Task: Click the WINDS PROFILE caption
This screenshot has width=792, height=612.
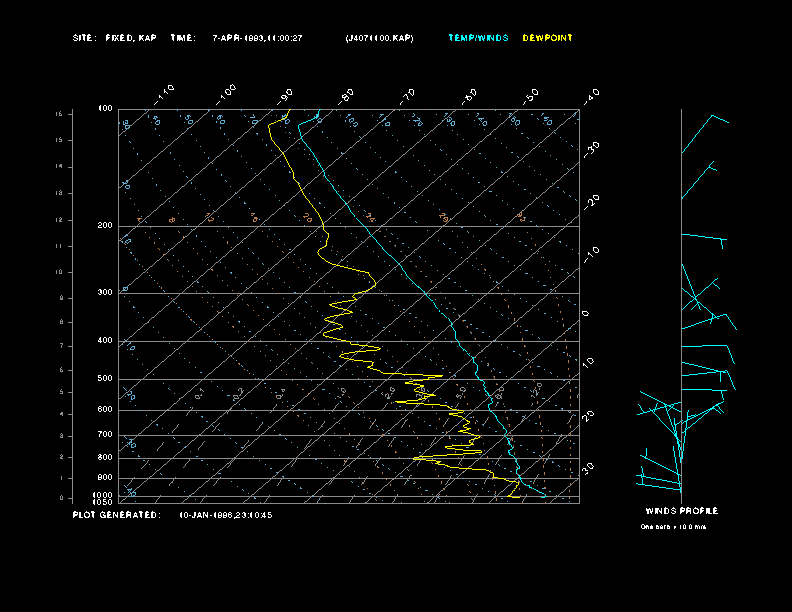Action: (x=681, y=511)
